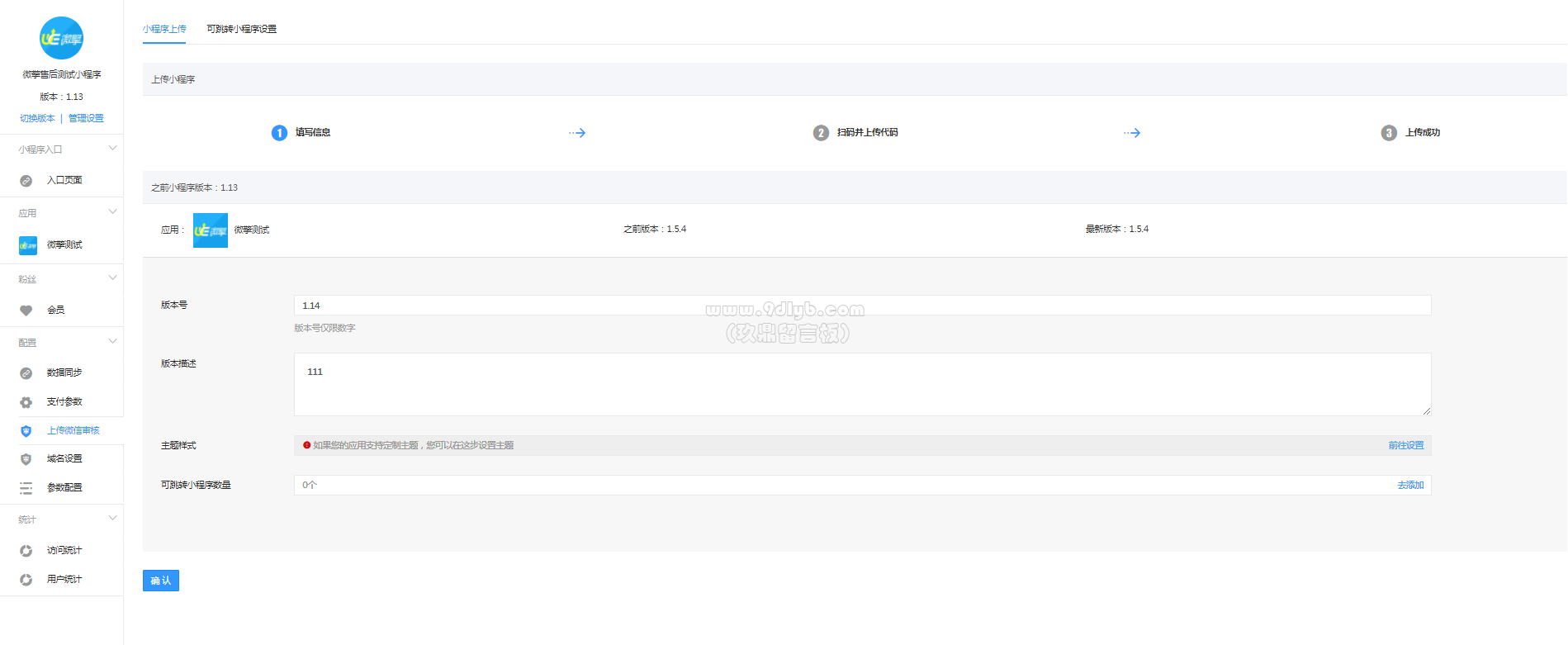Viewport: 1568px width, 645px height.
Task: Open 会员 in the sidebar
Action: 56,311
